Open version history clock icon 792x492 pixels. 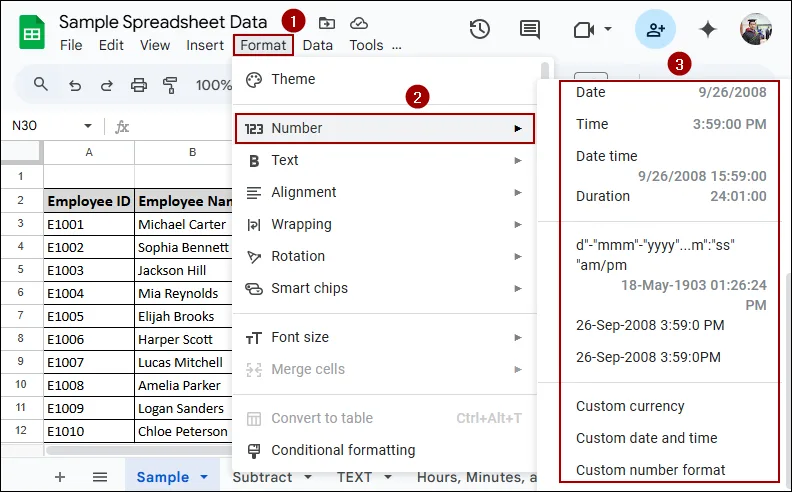coord(479,29)
